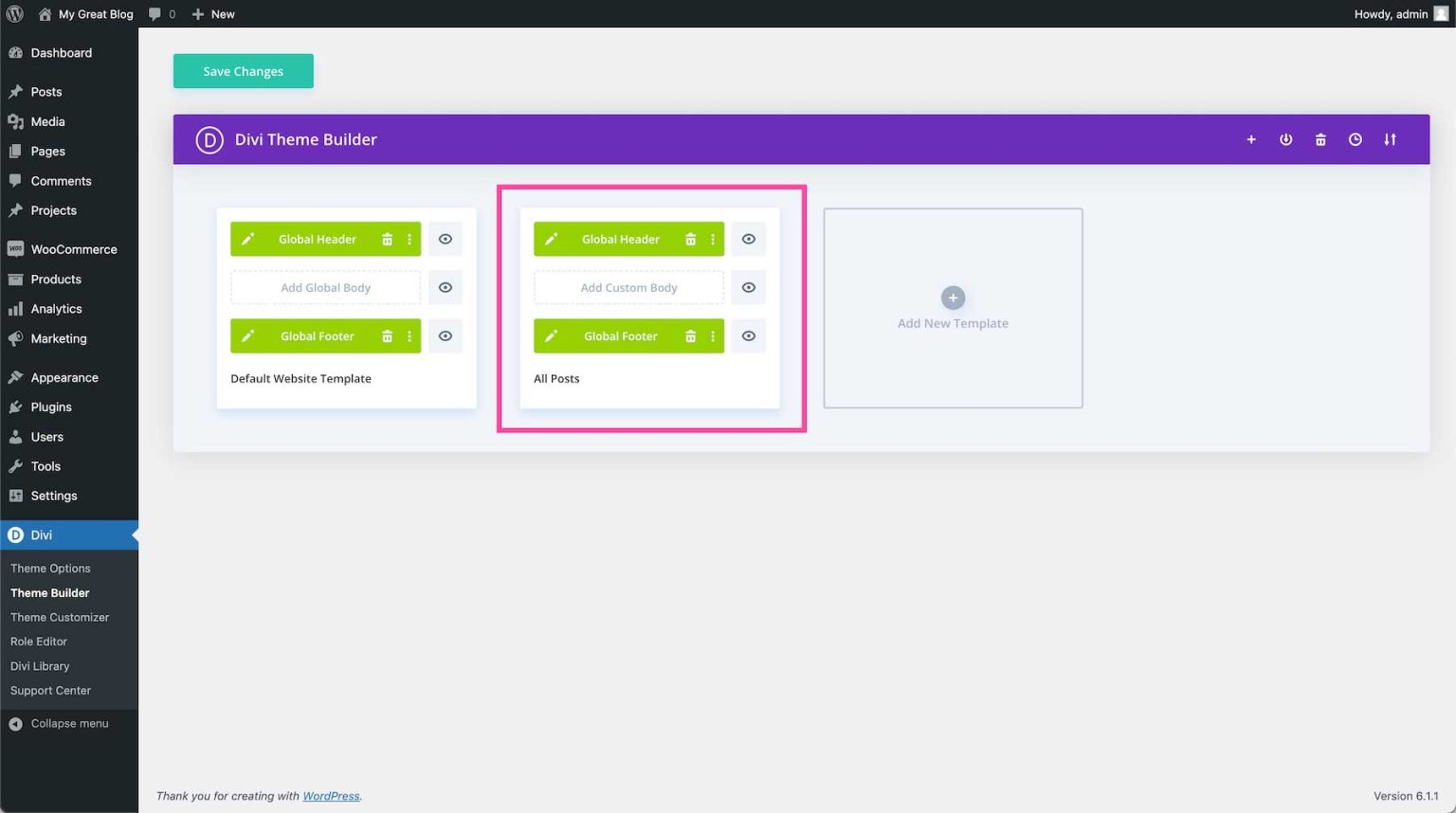This screenshot has width=1456, height=813.
Task: Open the three-dot menu on Global Footer
Action: click(x=409, y=335)
